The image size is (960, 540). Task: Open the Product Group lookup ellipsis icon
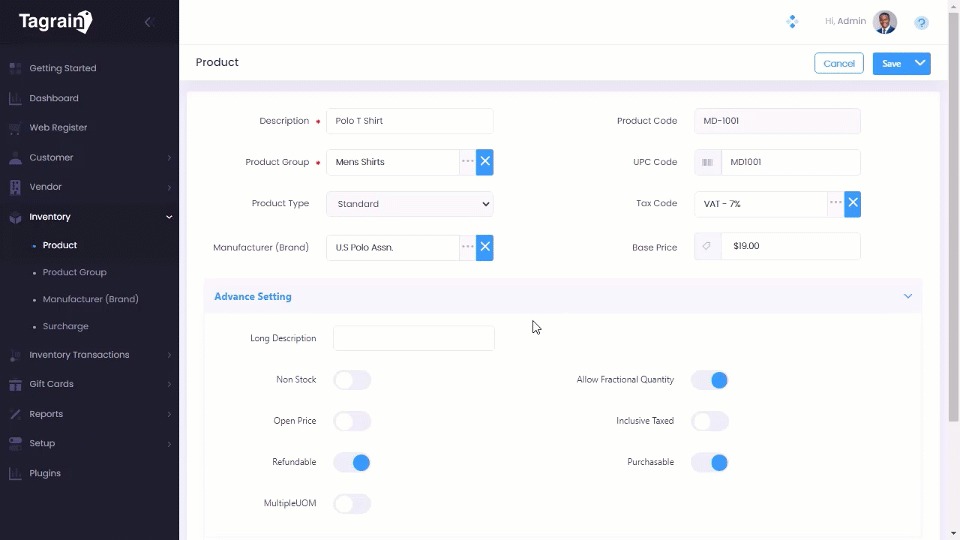467,162
